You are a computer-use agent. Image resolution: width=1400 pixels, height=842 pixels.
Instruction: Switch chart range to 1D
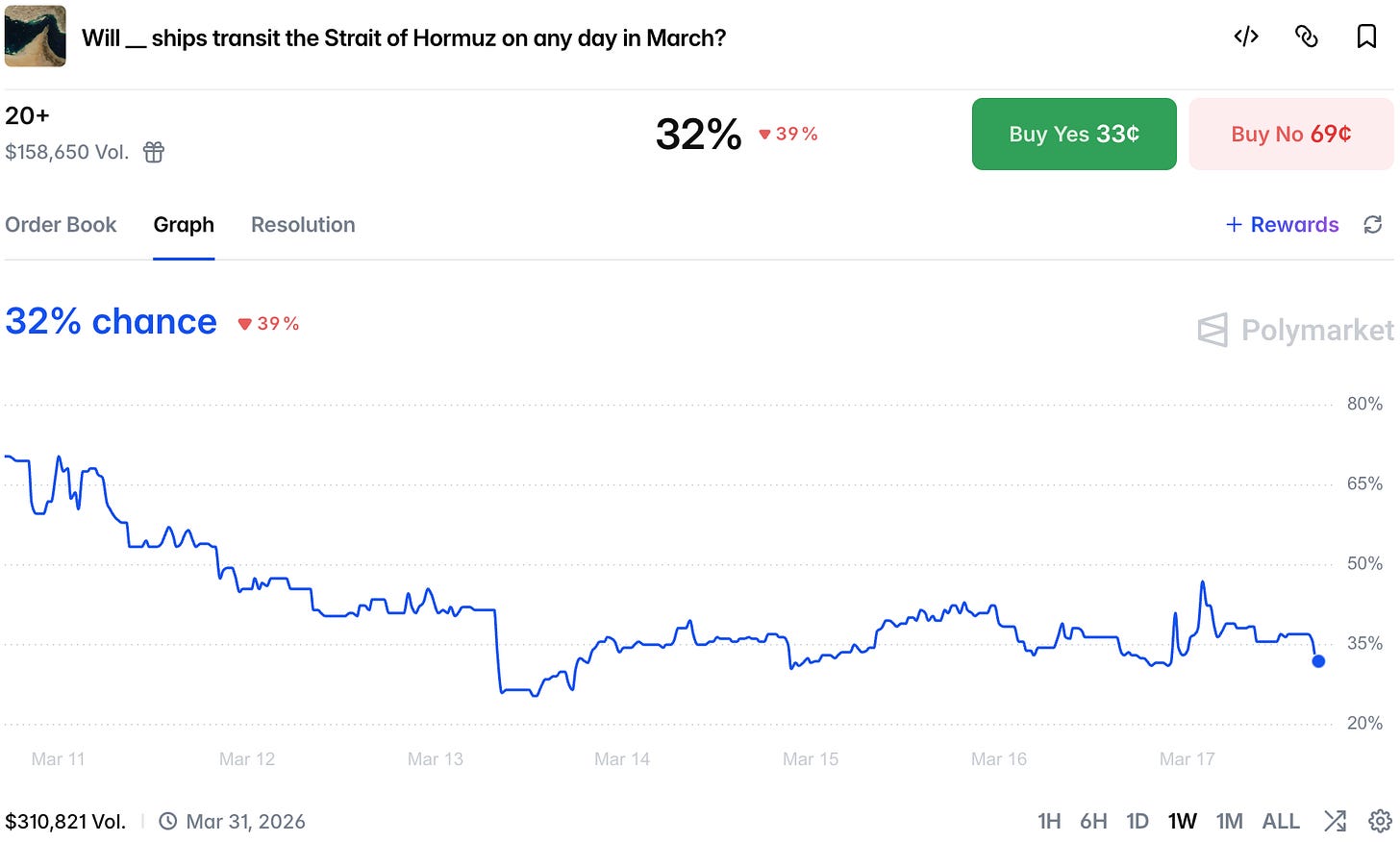tap(1137, 821)
